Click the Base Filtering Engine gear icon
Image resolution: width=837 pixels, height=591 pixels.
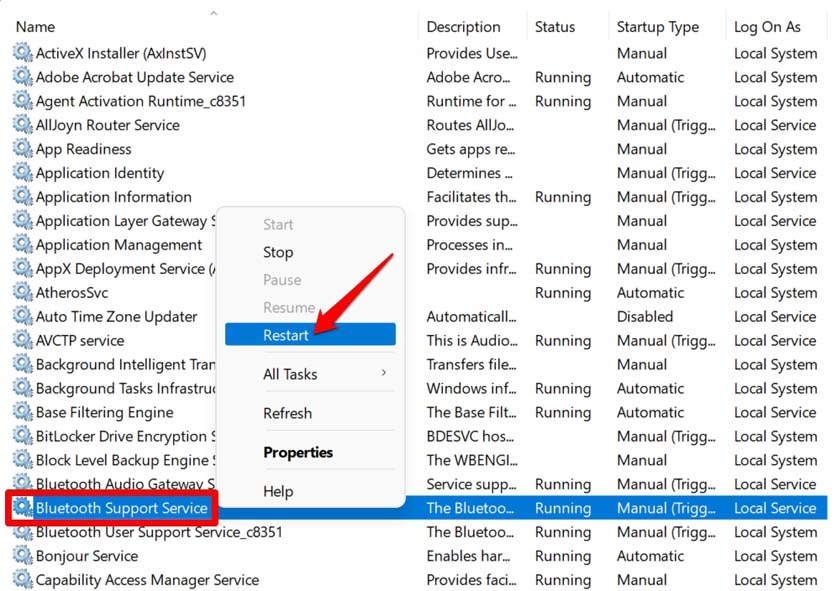tap(22, 412)
